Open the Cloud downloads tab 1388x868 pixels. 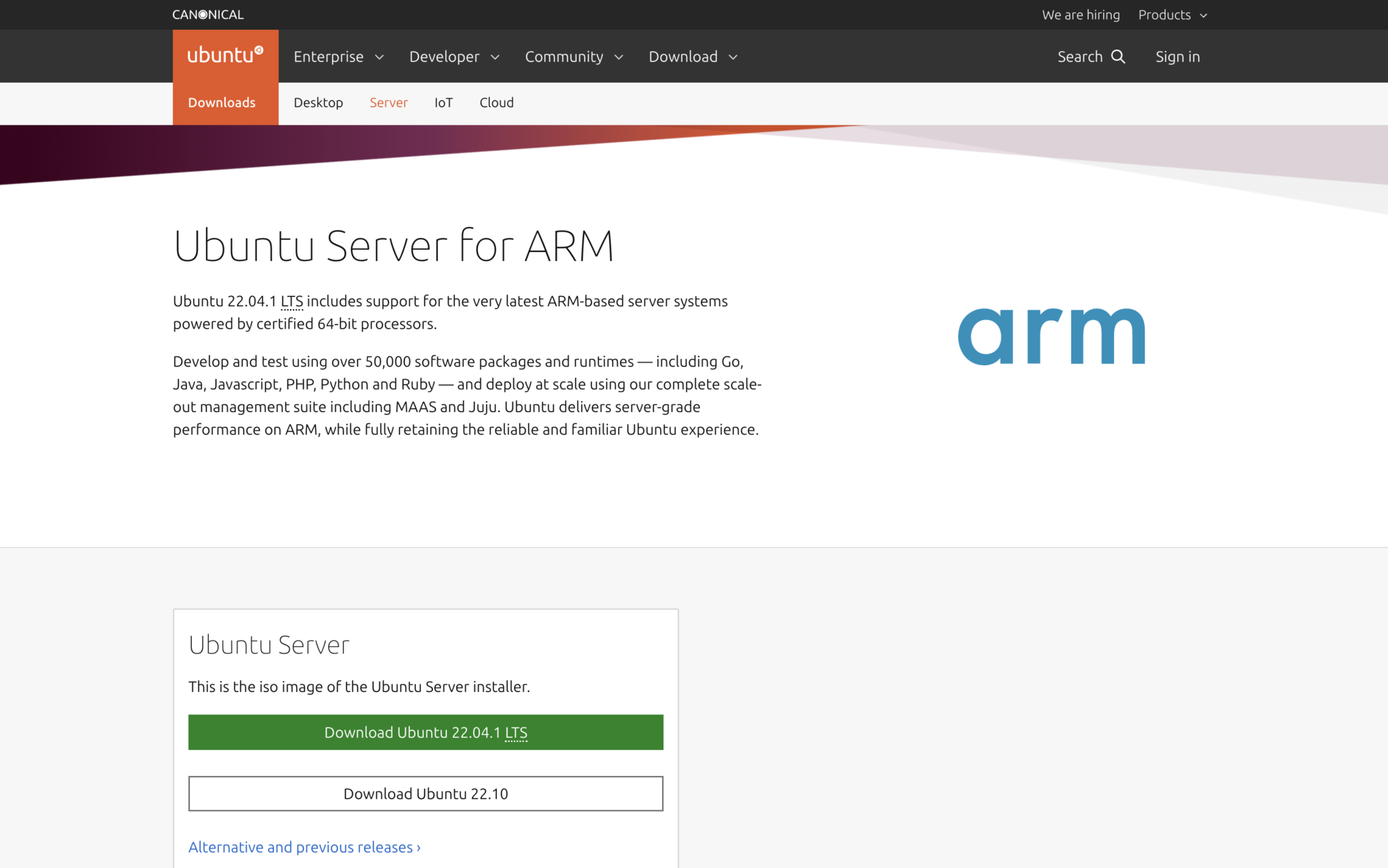tap(496, 103)
